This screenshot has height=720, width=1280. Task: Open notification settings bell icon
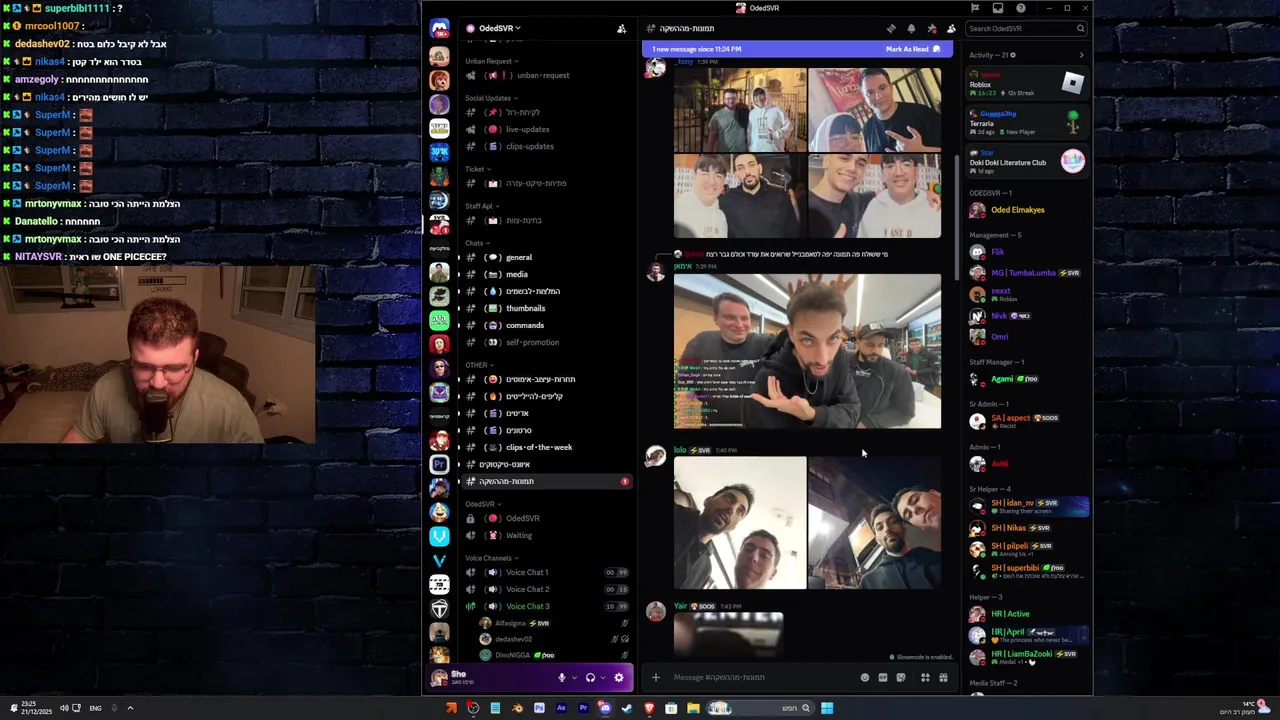click(x=911, y=29)
